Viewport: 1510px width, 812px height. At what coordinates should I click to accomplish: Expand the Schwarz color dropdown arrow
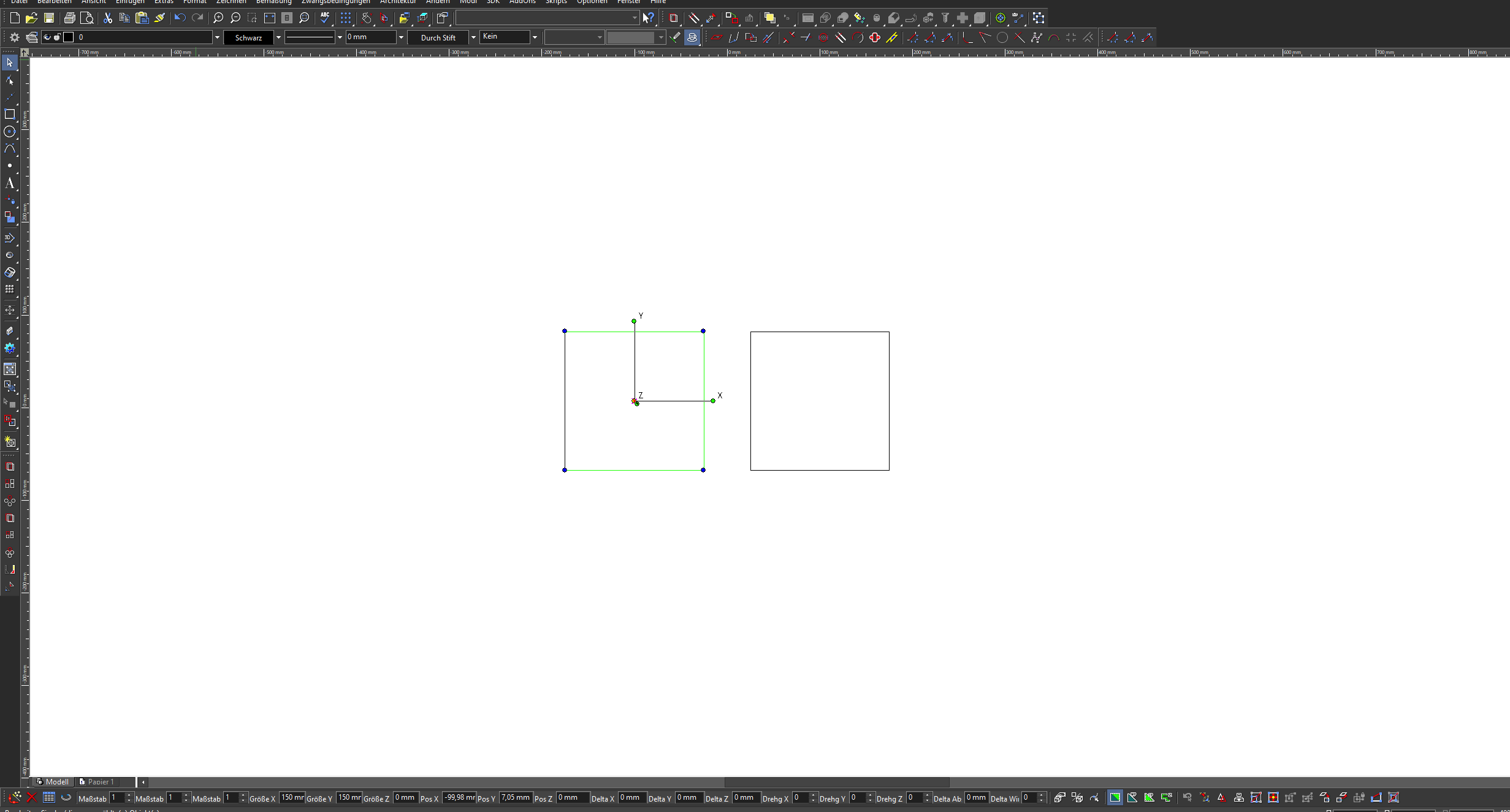click(x=278, y=37)
